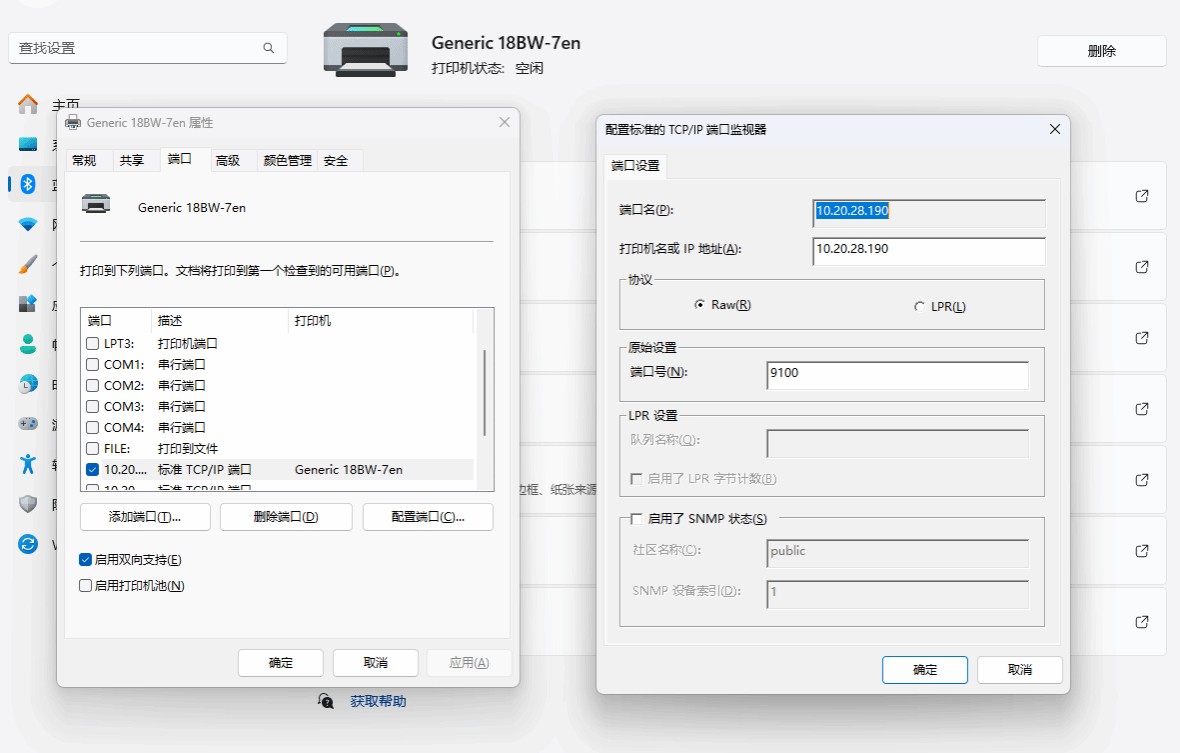Image resolution: width=1180 pixels, height=753 pixels.
Task: Open the Accounts person icon in sidebar
Action: click(28, 344)
